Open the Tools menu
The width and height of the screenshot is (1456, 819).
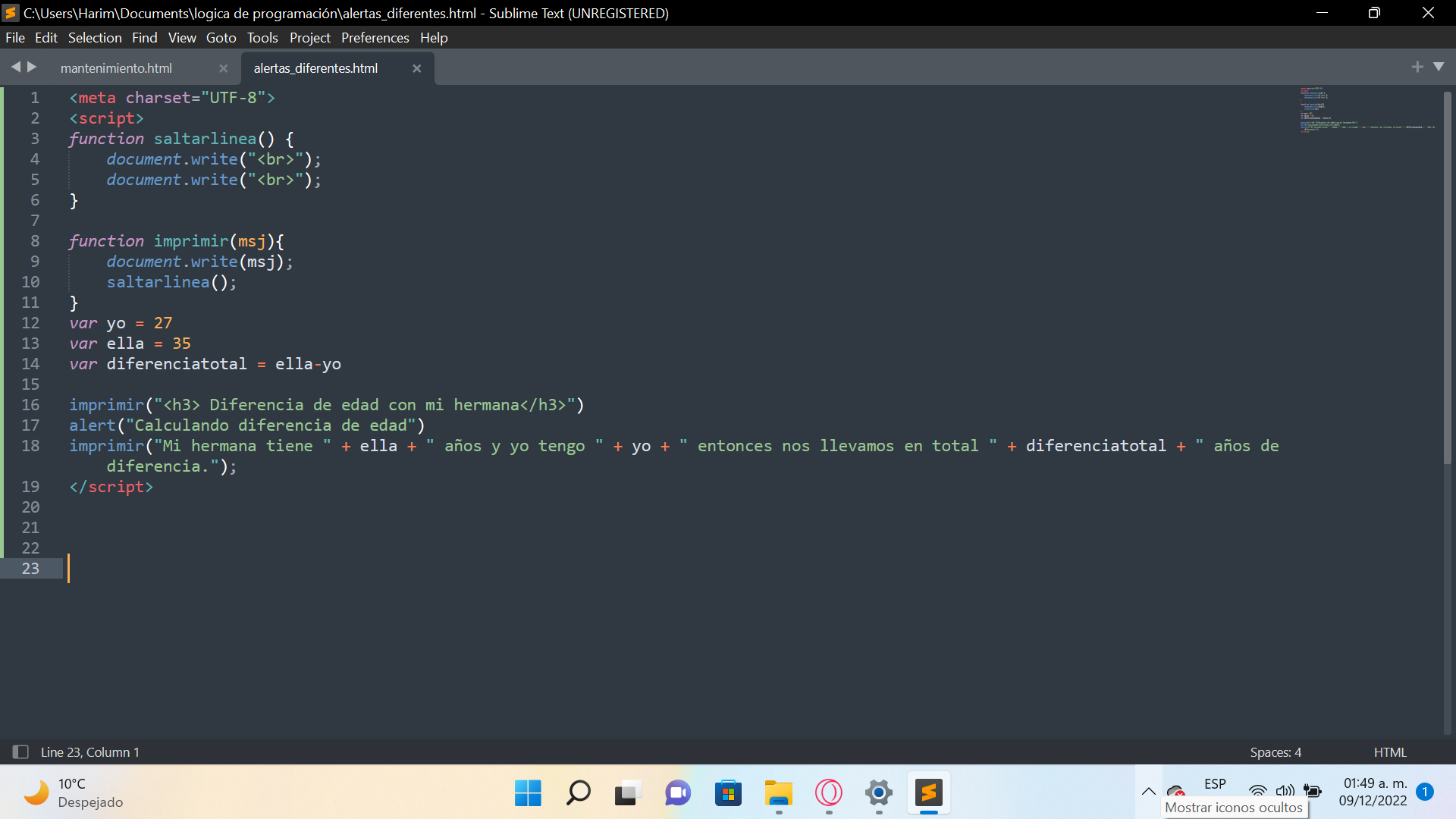pos(262,37)
